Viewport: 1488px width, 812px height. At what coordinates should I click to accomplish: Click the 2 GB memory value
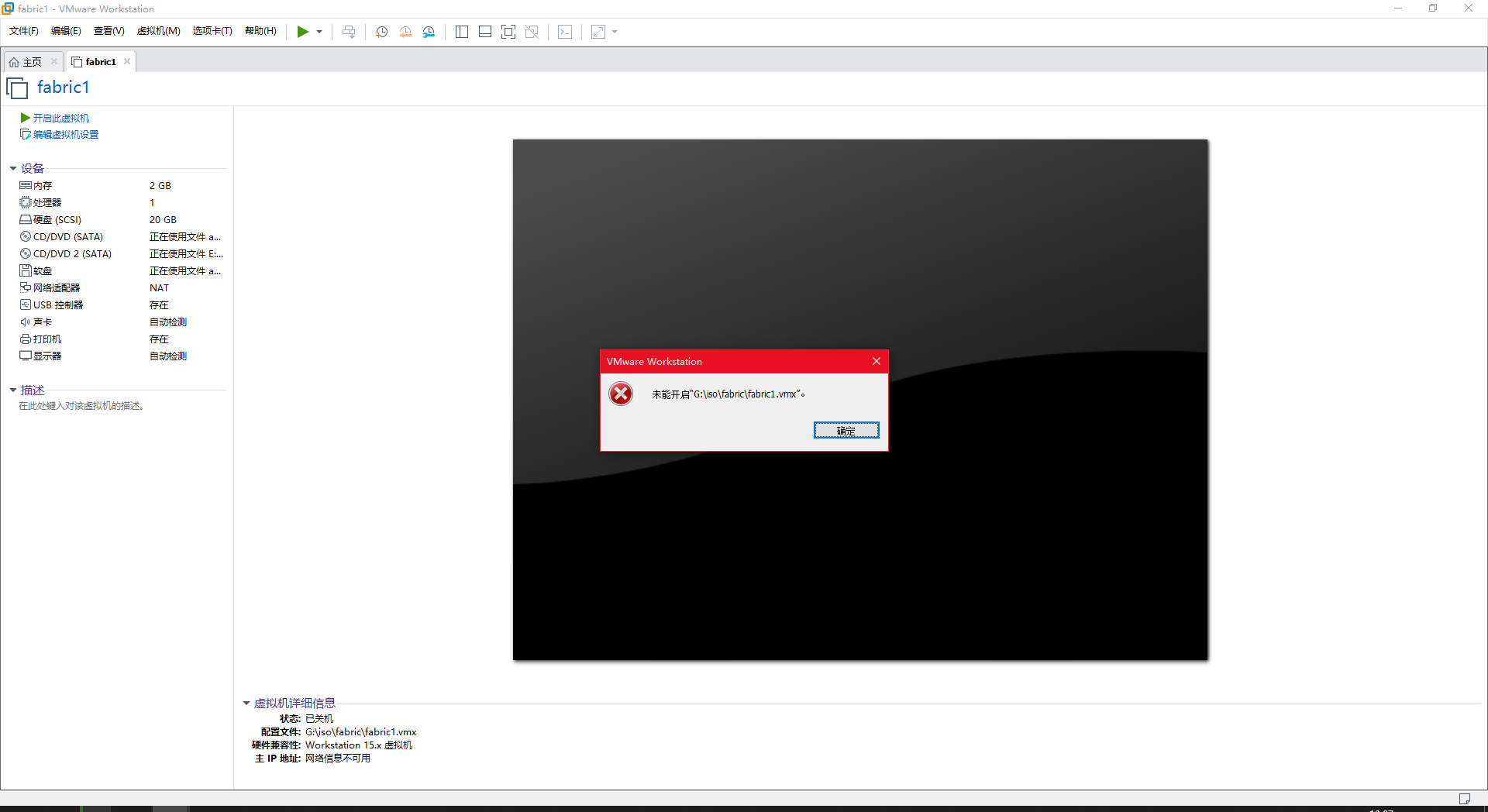(x=160, y=186)
